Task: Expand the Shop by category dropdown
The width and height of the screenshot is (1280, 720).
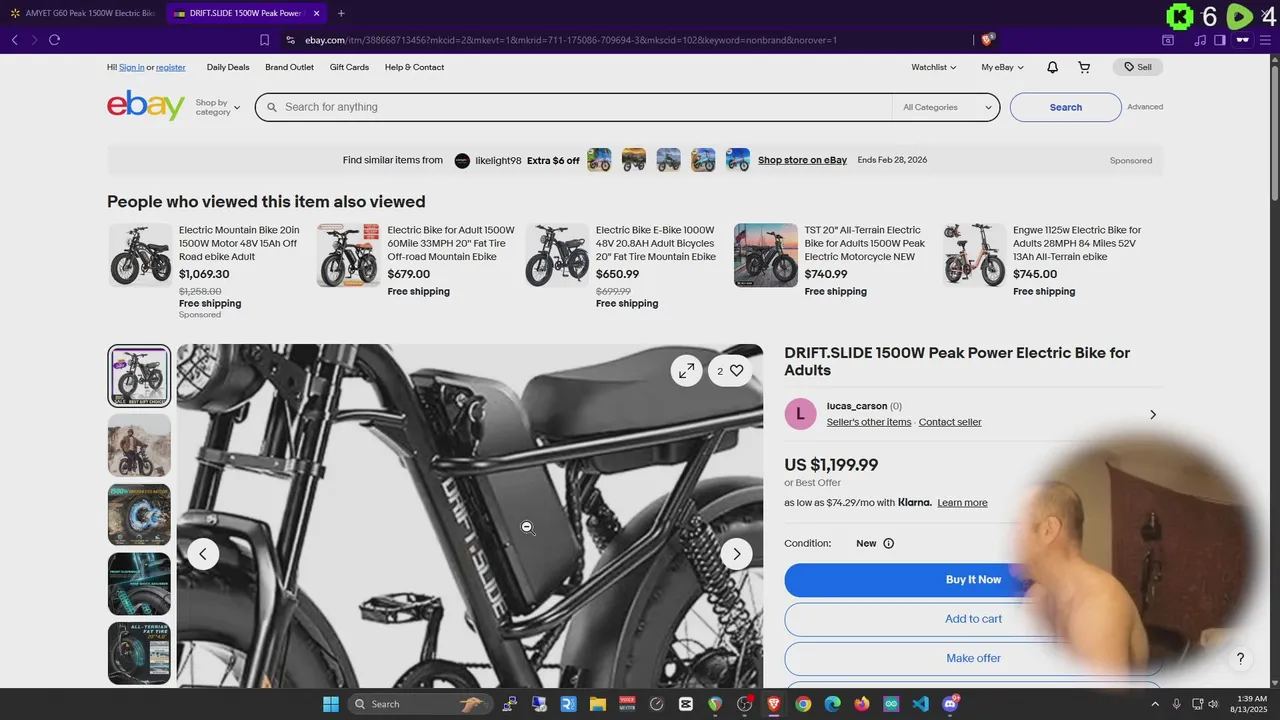Action: 218,107
